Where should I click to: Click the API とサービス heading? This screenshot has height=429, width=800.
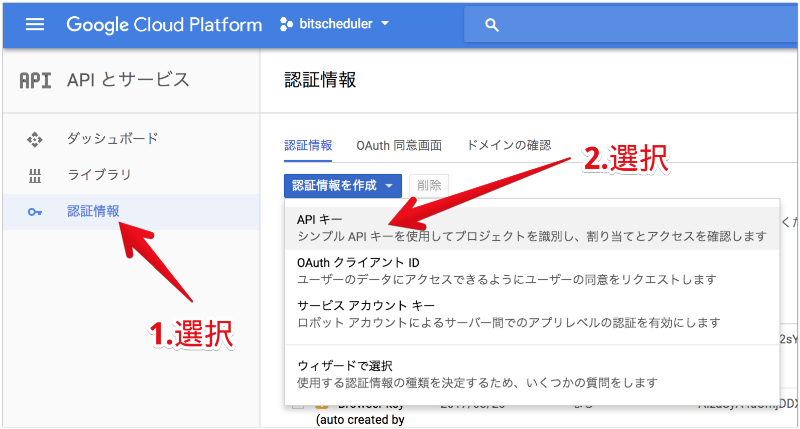pyautogui.click(x=128, y=80)
